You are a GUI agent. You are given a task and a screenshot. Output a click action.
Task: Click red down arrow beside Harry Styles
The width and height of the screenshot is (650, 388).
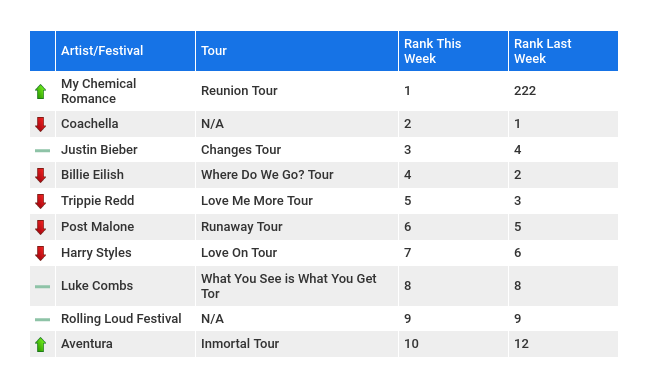41,253
